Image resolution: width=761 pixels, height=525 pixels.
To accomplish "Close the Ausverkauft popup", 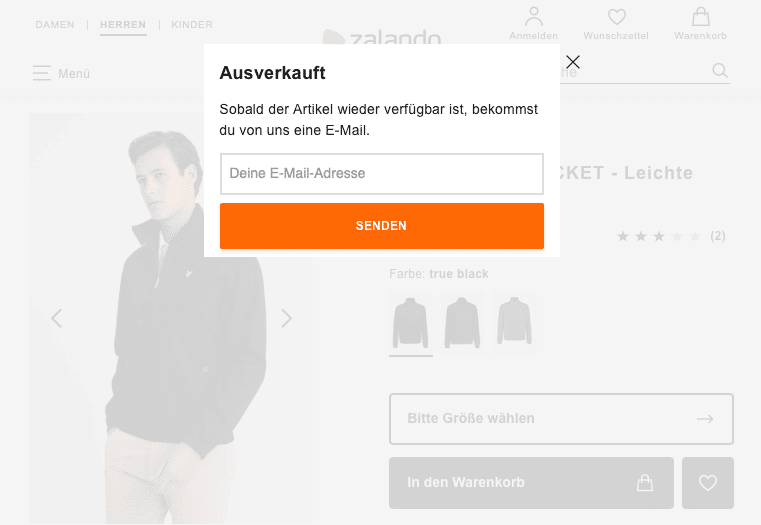I will click(573, 62).
